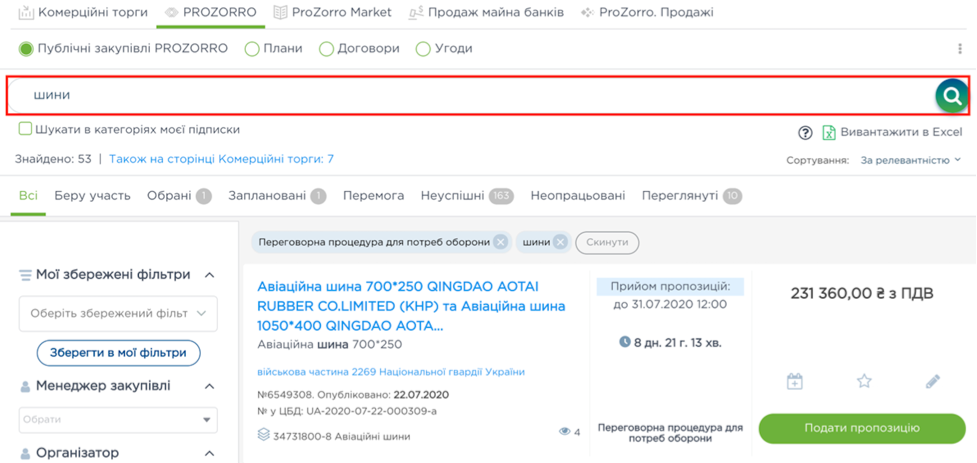977x463 pixels.
Task: Click into the search field containing 'шини'
Action: point(470,95)
